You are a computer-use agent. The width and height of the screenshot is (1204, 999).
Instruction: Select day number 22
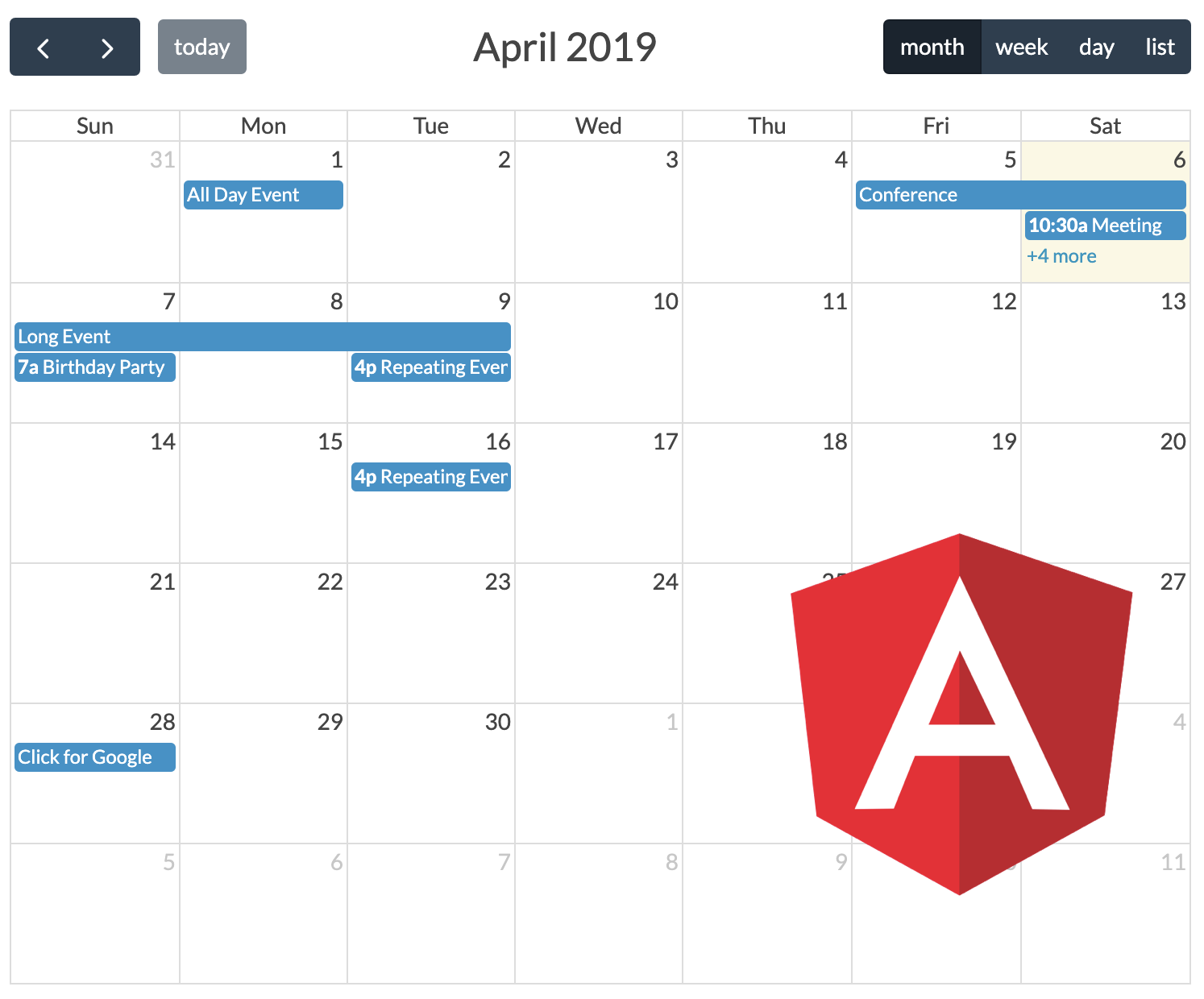(330, 582)
